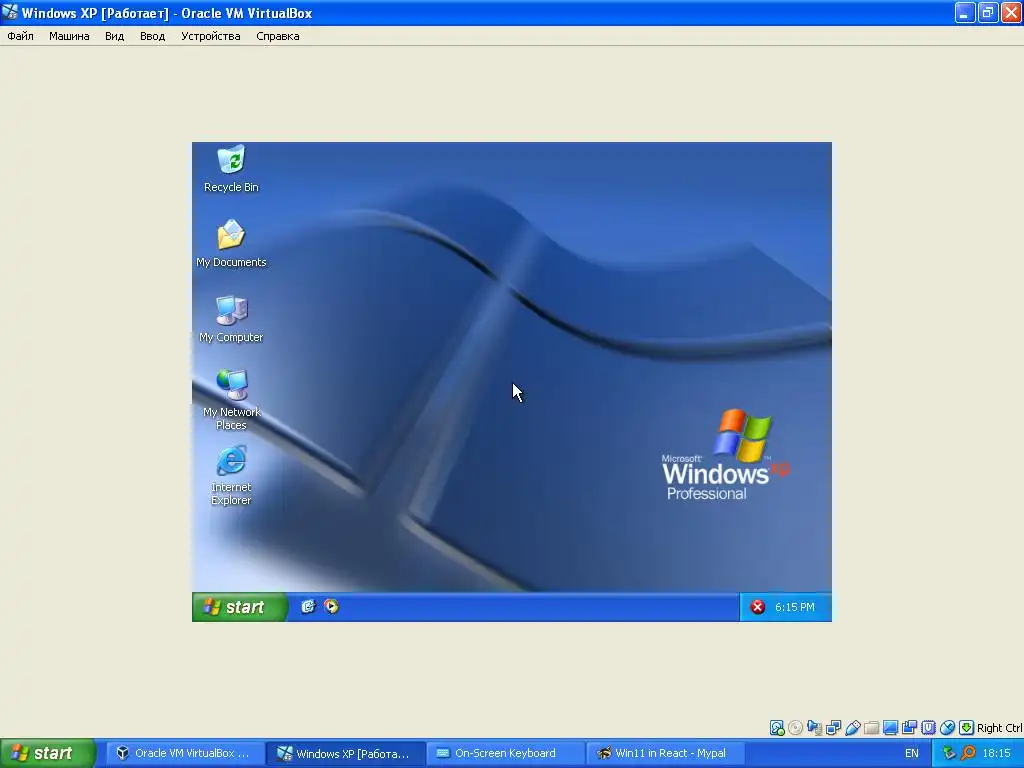The height and width of the screenshot is (768, 1024).
Task: Switch to Win11 in React - Mypal taskbar button
Action: click(666, 753)
